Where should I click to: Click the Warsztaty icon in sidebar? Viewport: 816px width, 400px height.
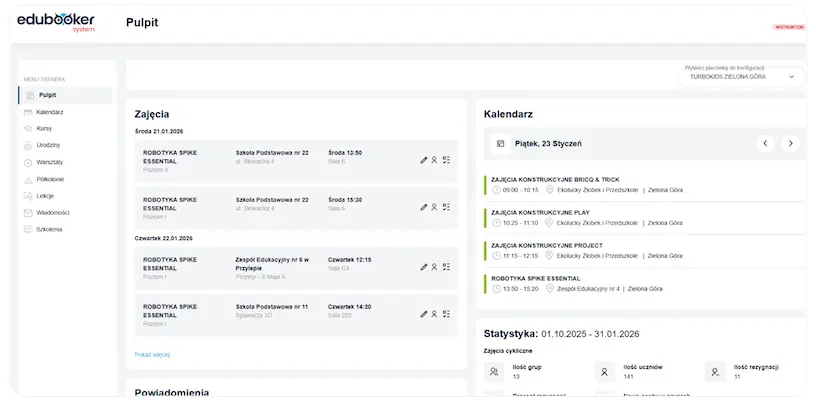coord(28,163)
